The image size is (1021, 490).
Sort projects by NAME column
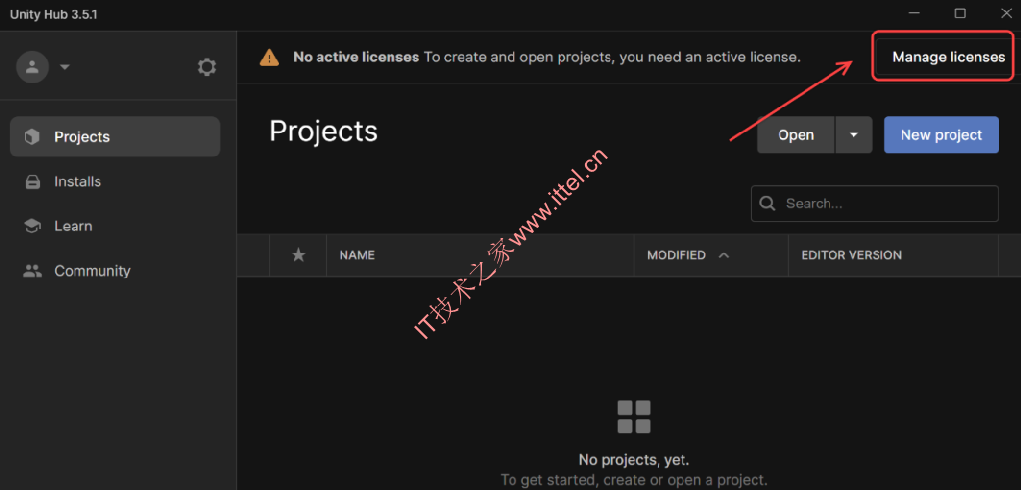(357, 255)
